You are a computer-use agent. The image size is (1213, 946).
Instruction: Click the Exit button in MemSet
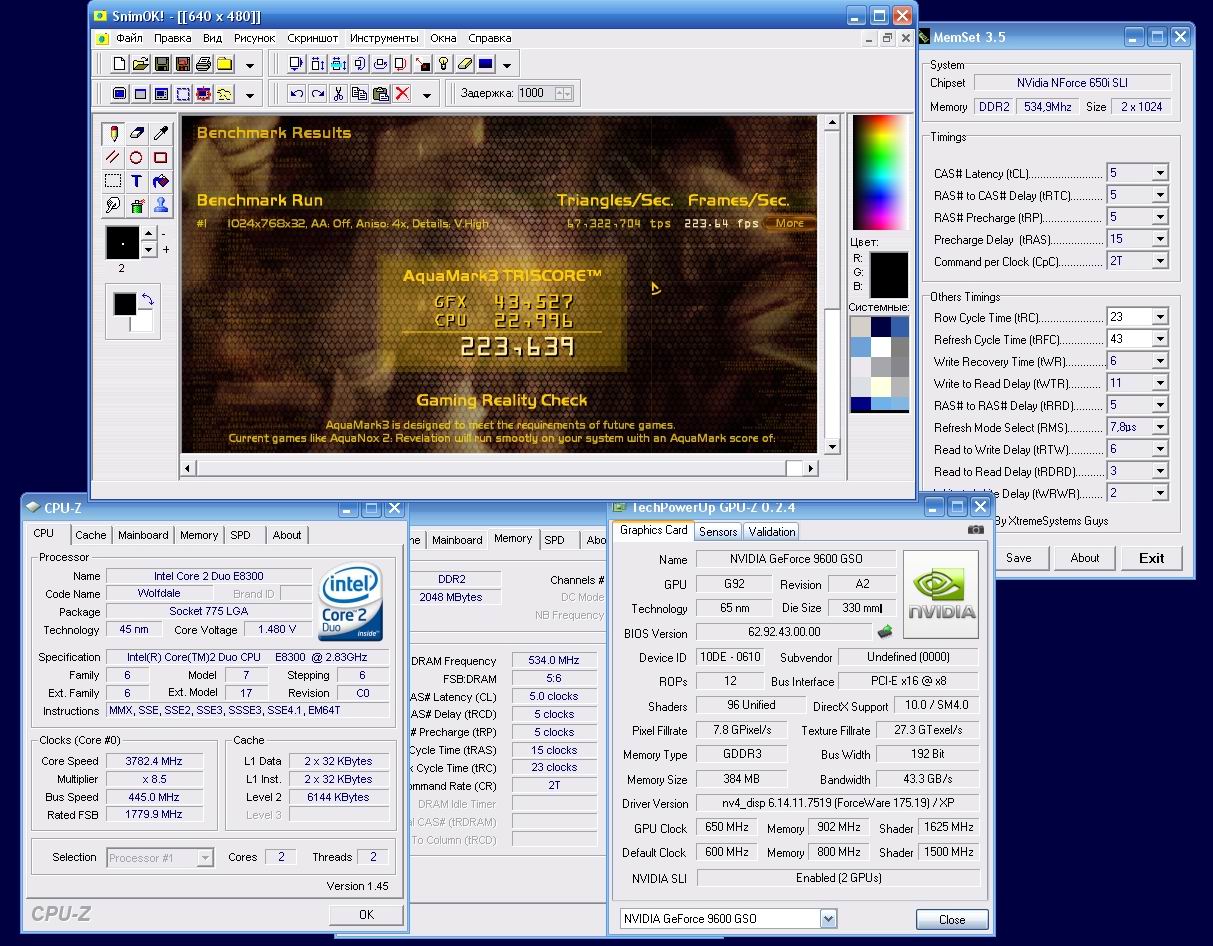1152,558
